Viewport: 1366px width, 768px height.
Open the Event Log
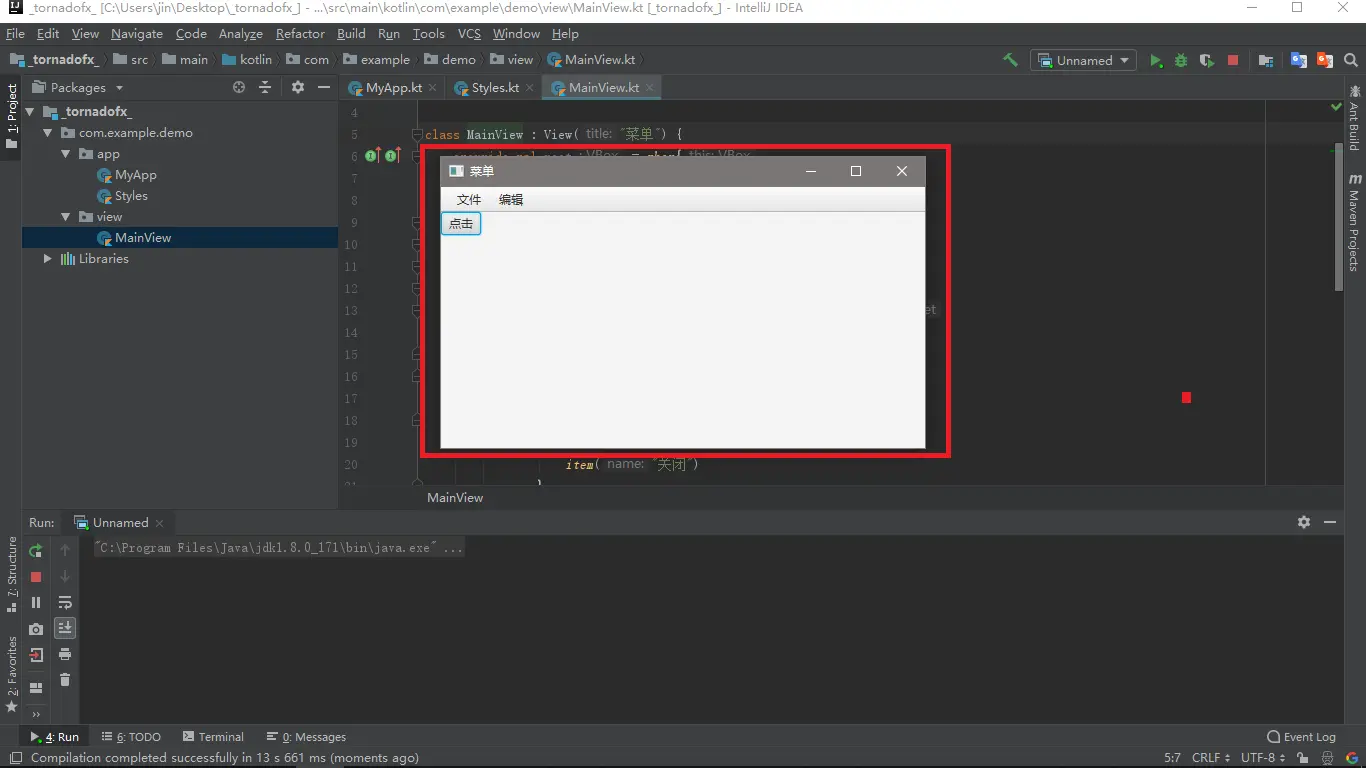click(x=1301, y=737)
